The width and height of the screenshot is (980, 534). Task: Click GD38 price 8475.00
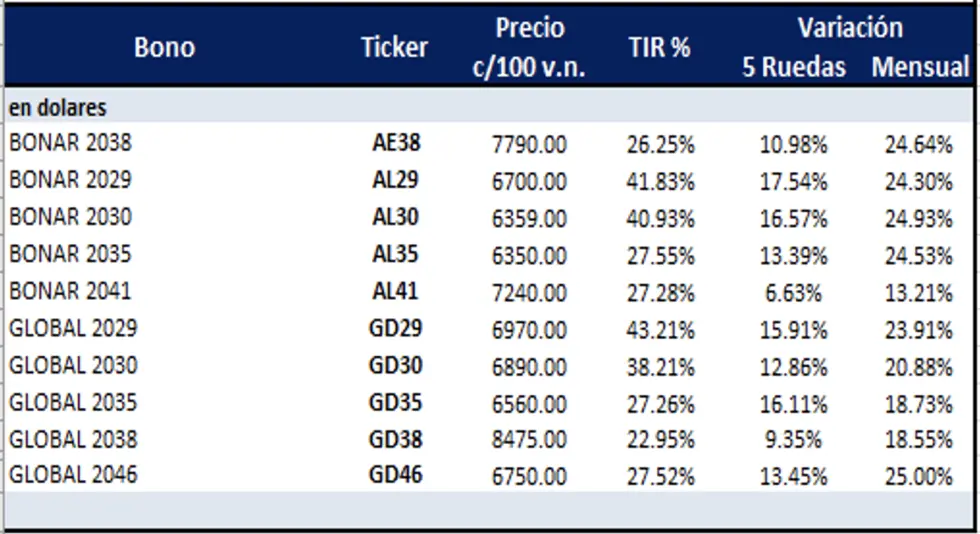[529, 440]
